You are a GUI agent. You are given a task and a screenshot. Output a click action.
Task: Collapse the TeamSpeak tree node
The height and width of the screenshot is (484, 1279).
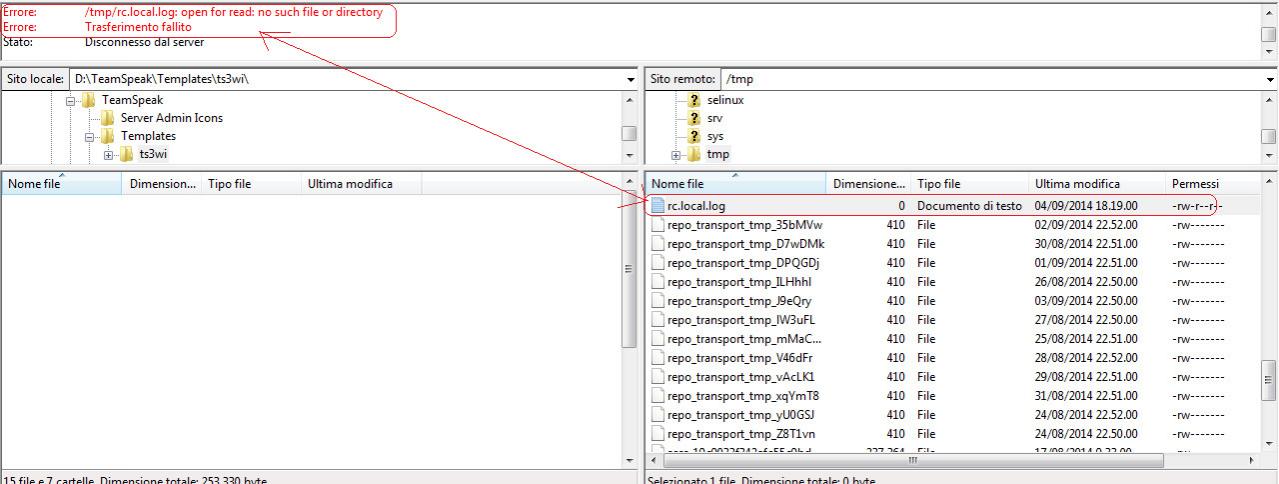pyautogui.click(x=71, y=100)
